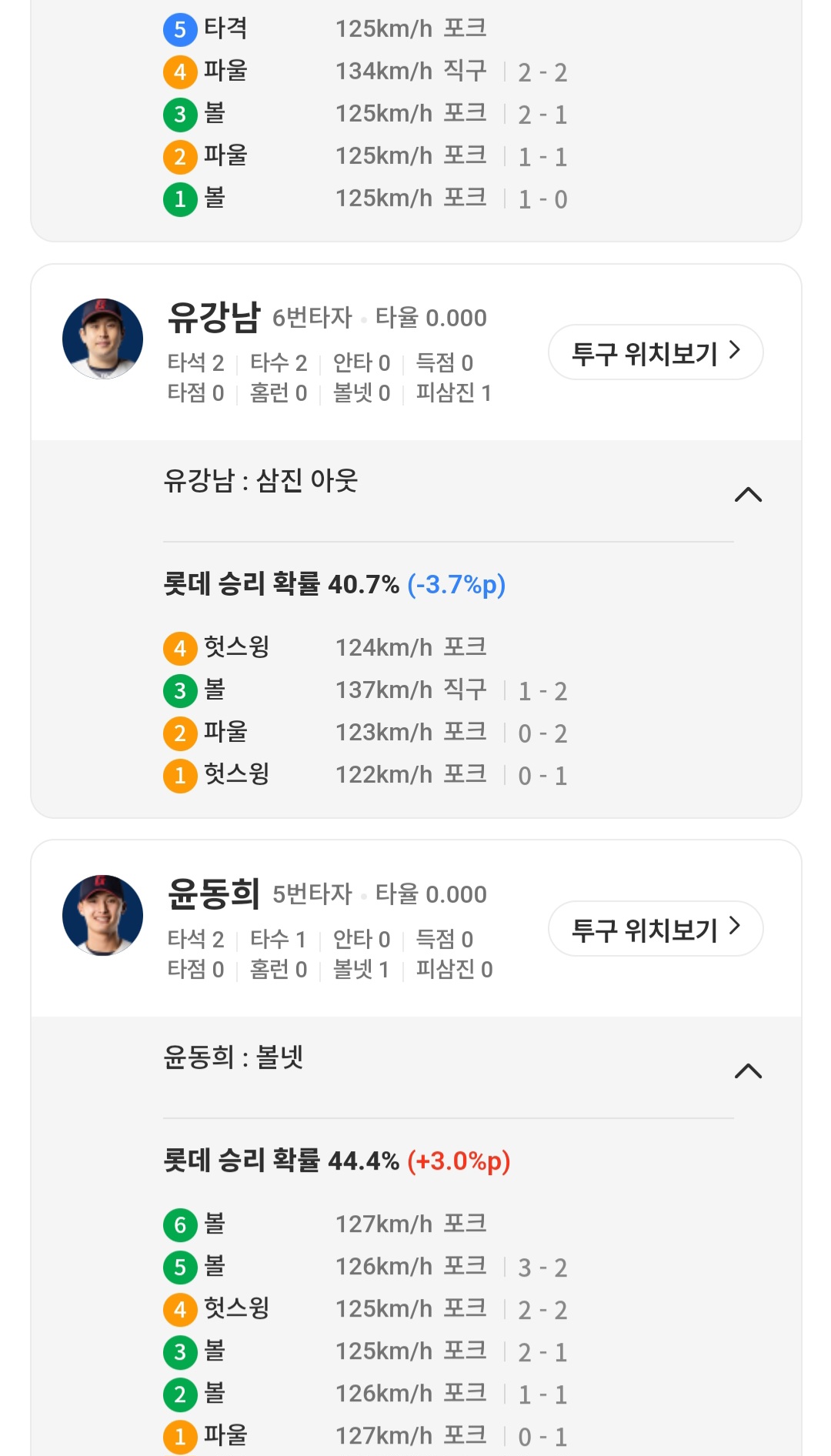The height and width of the screenshot is (1456, 831).
Task: Open 윤동희 pitch location view button
Action: click(656, 929)
